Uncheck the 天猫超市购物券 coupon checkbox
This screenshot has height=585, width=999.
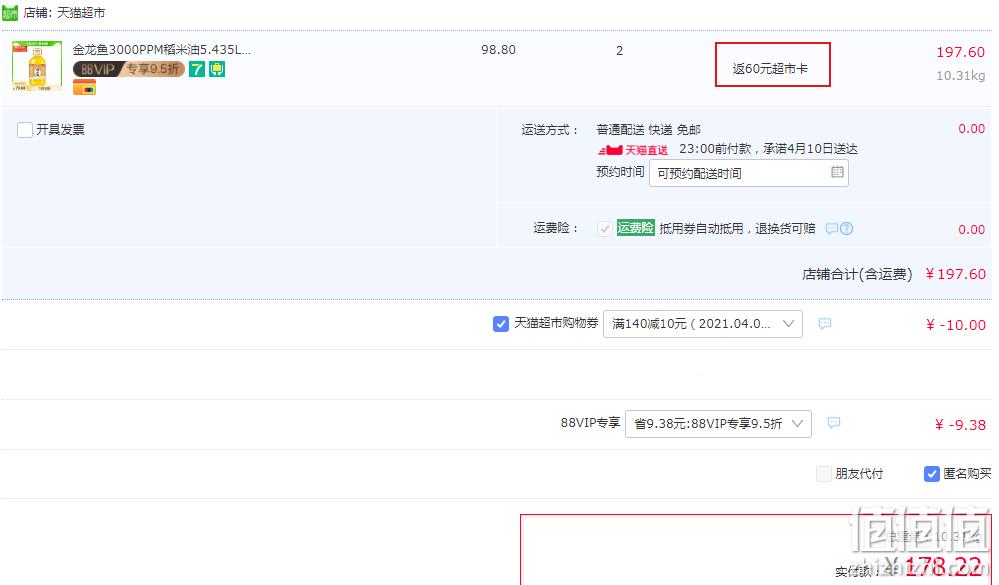point(501,324)
